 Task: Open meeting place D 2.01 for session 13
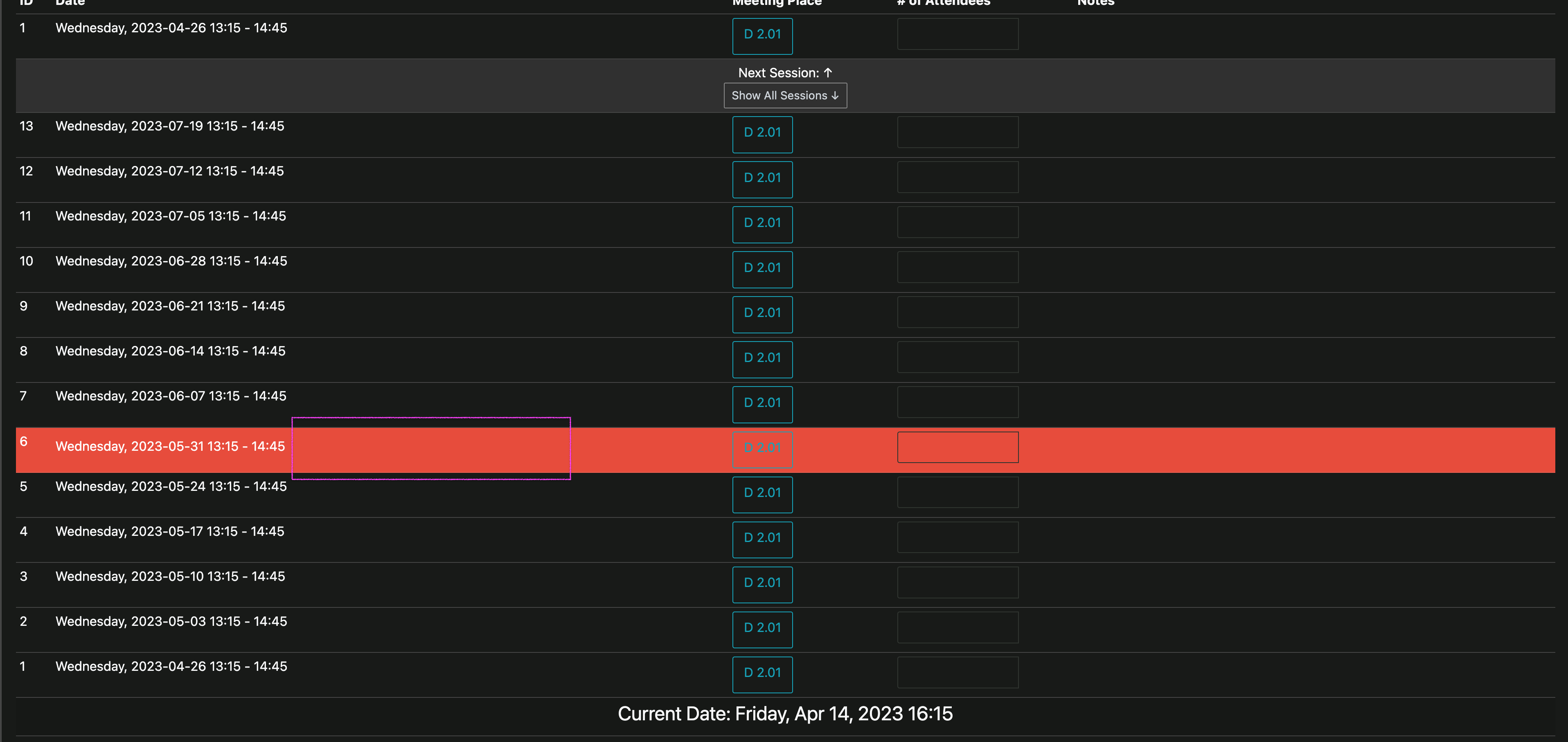point(762,133)
